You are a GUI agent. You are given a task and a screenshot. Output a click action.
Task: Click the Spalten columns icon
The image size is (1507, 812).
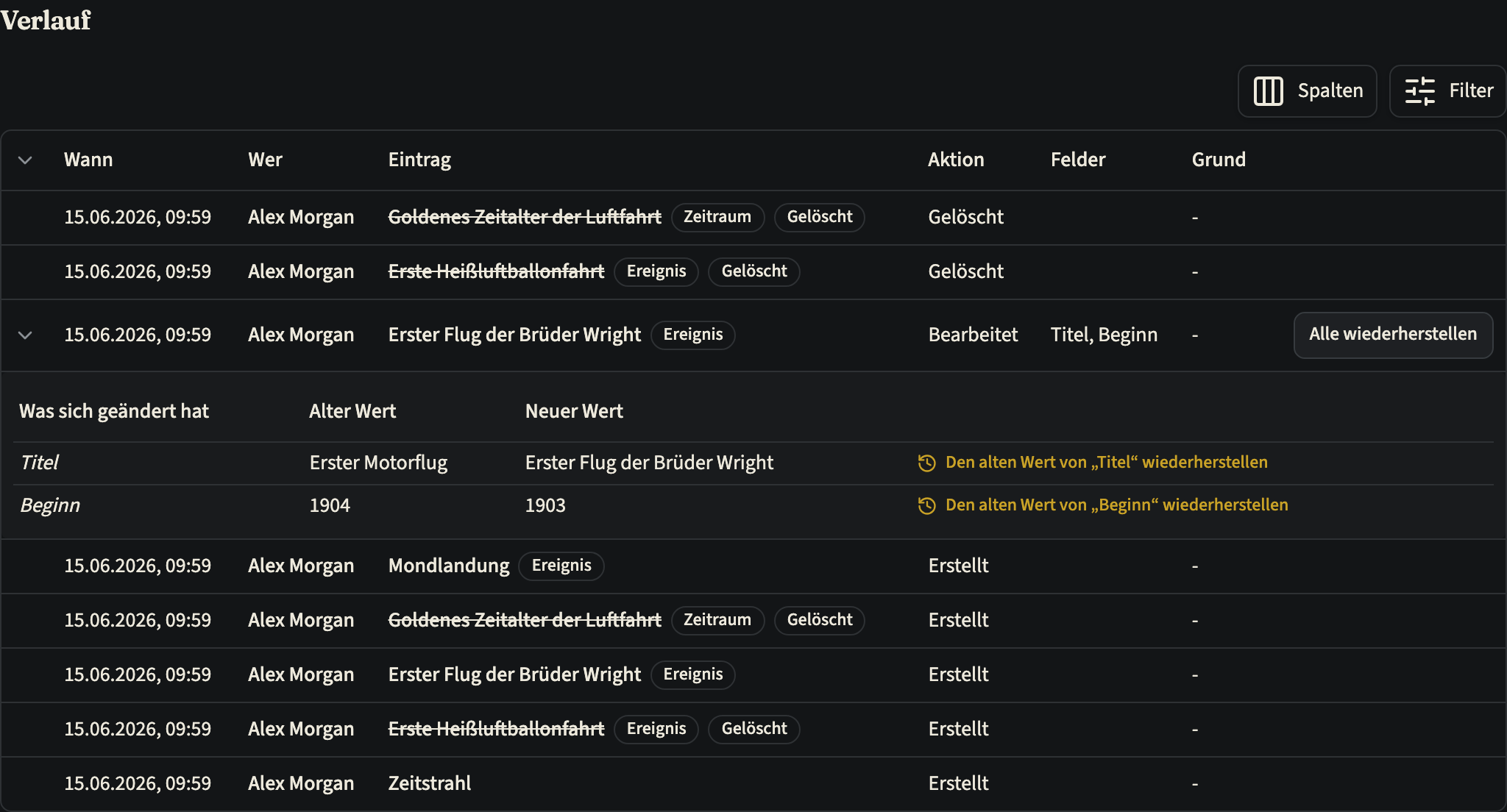pos(1268,91)
